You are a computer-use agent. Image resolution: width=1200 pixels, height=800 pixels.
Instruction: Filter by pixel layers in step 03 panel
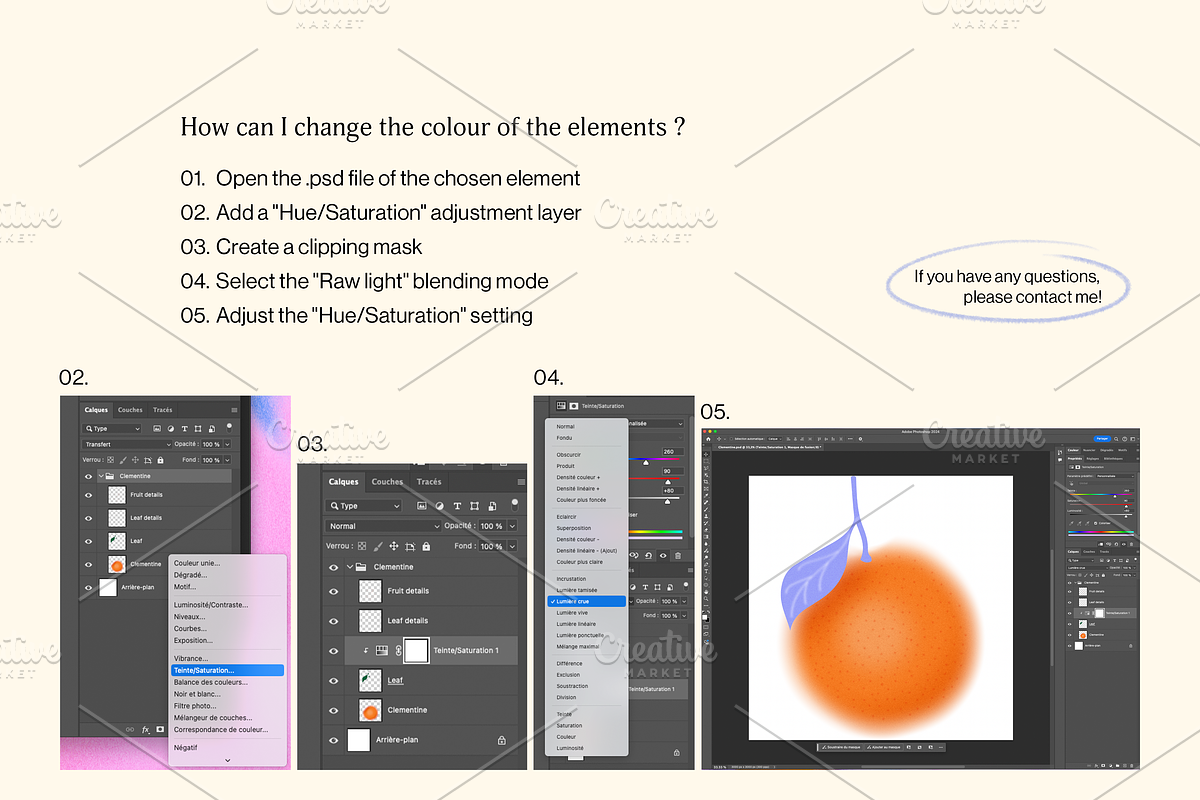(420, 506)
